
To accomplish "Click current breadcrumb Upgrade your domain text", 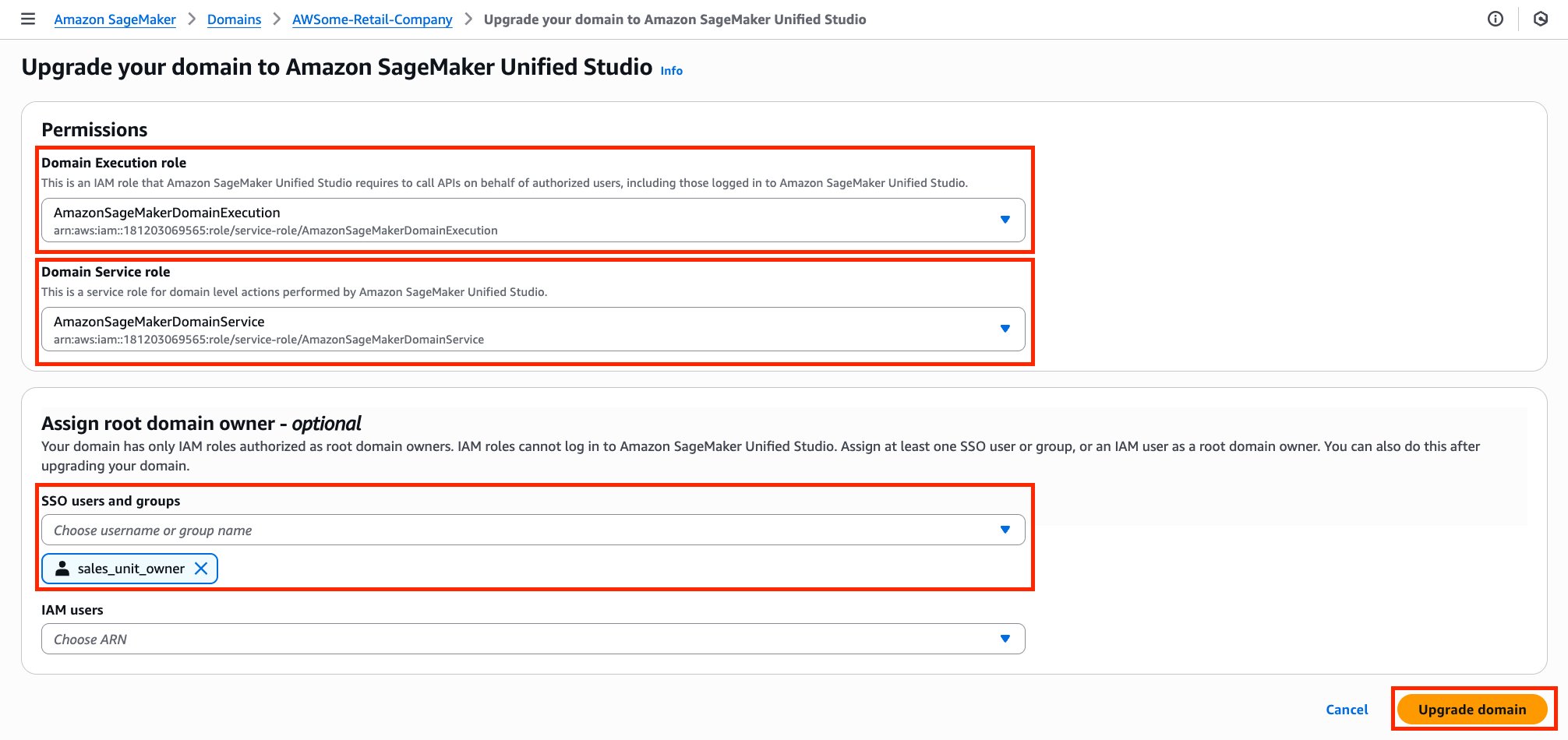I will [x=675, y=19].
